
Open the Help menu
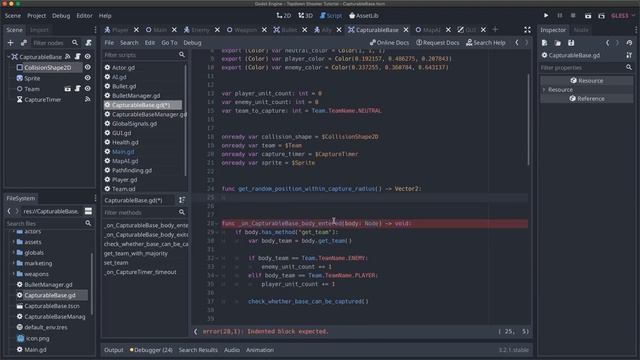(x=105, y=16)
